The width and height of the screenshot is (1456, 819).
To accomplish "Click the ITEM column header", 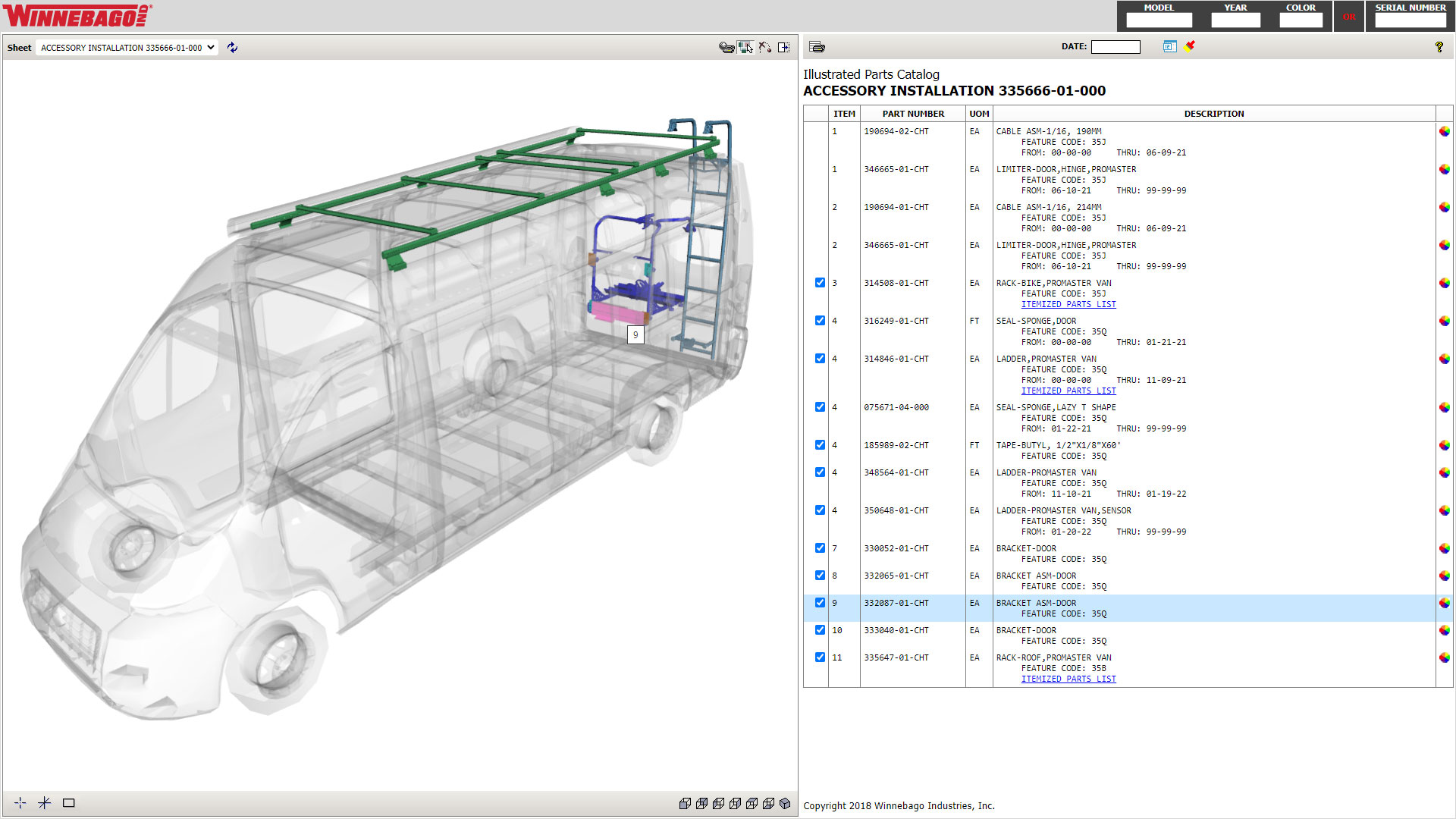I will 844,114.
